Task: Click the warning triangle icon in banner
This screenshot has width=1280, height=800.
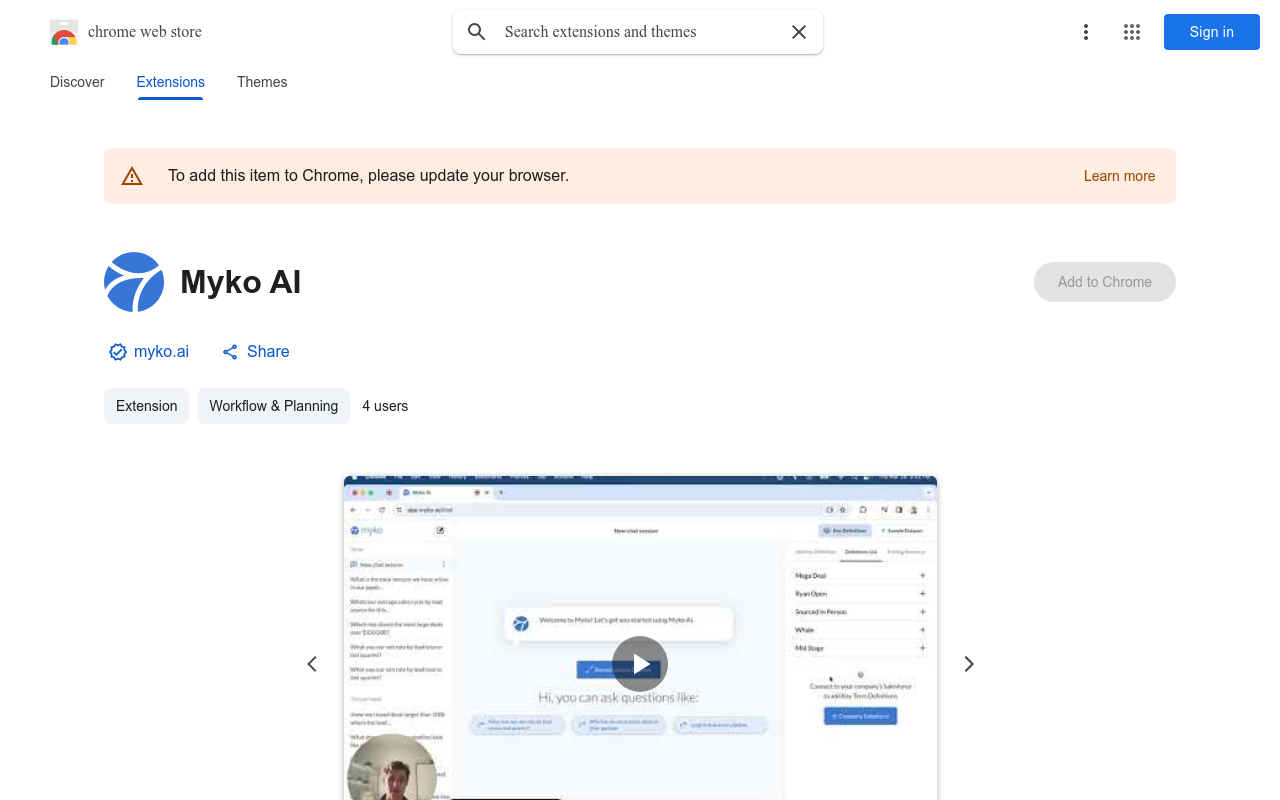Action: (132, 176)
